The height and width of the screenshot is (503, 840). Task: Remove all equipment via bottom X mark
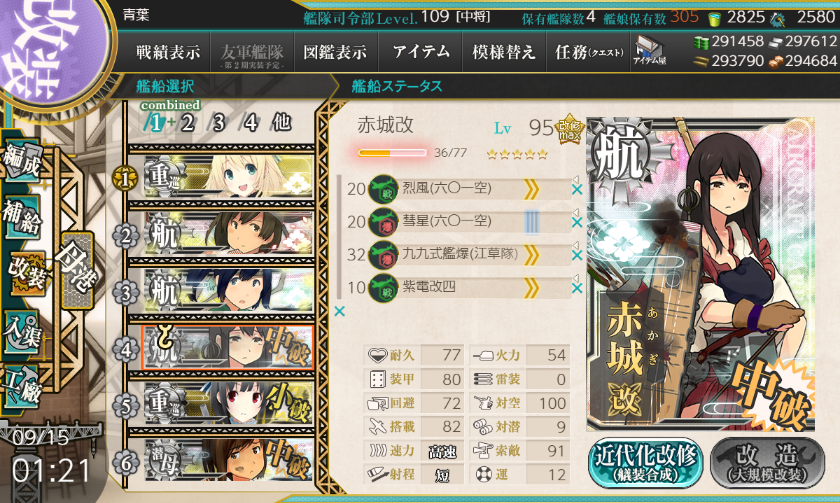tap(340, 311)
